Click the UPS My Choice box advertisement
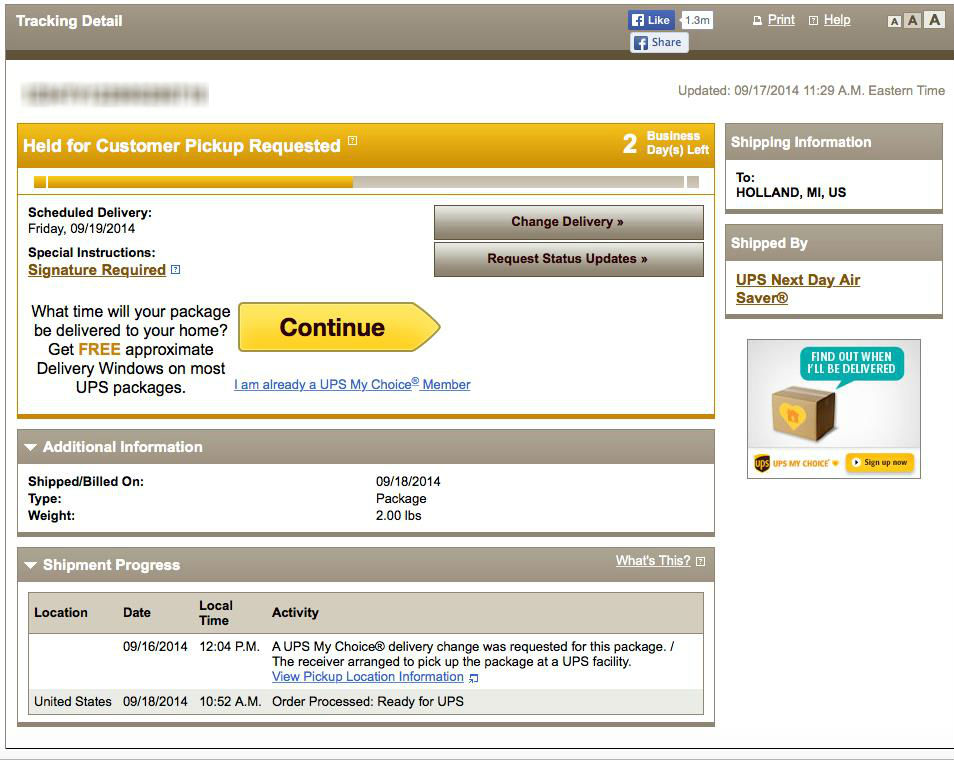 pyautogui.click(x=834, y=409)
